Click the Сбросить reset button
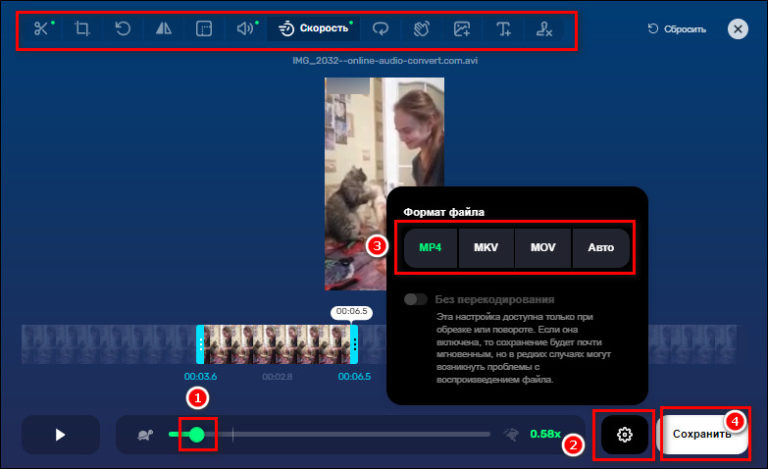The height and width of the screenshot is (469, 768). [676, 29]
